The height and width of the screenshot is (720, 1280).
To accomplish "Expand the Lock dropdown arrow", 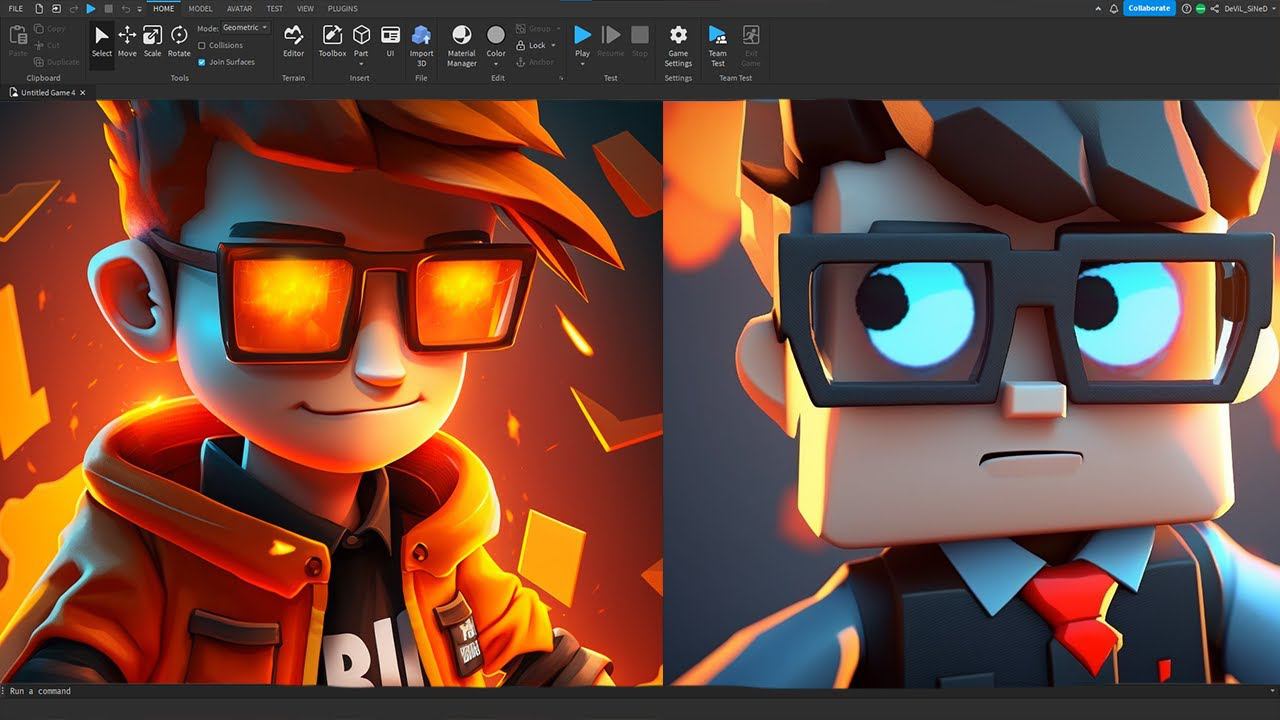I will click(x=553, y=46).
